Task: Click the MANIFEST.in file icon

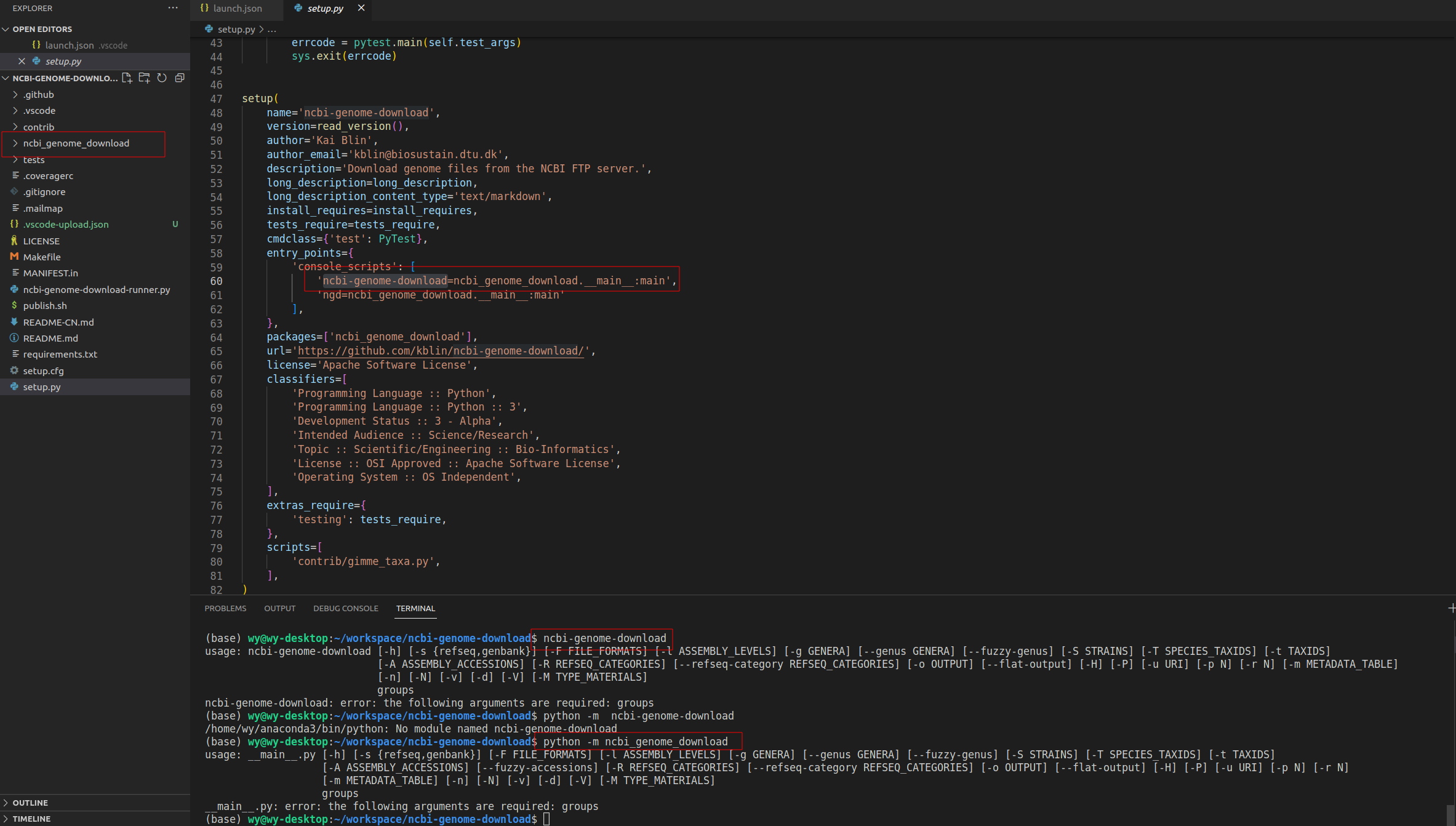Action: [15, 273]
